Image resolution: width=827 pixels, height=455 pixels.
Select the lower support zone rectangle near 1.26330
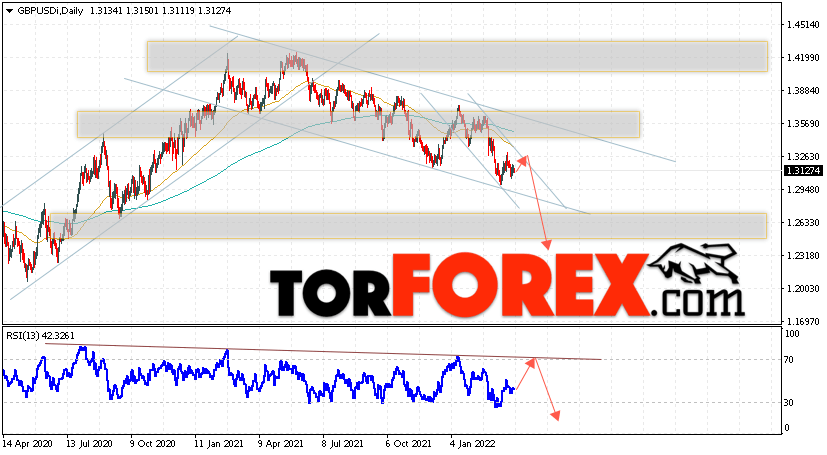[x=408, y=226]
